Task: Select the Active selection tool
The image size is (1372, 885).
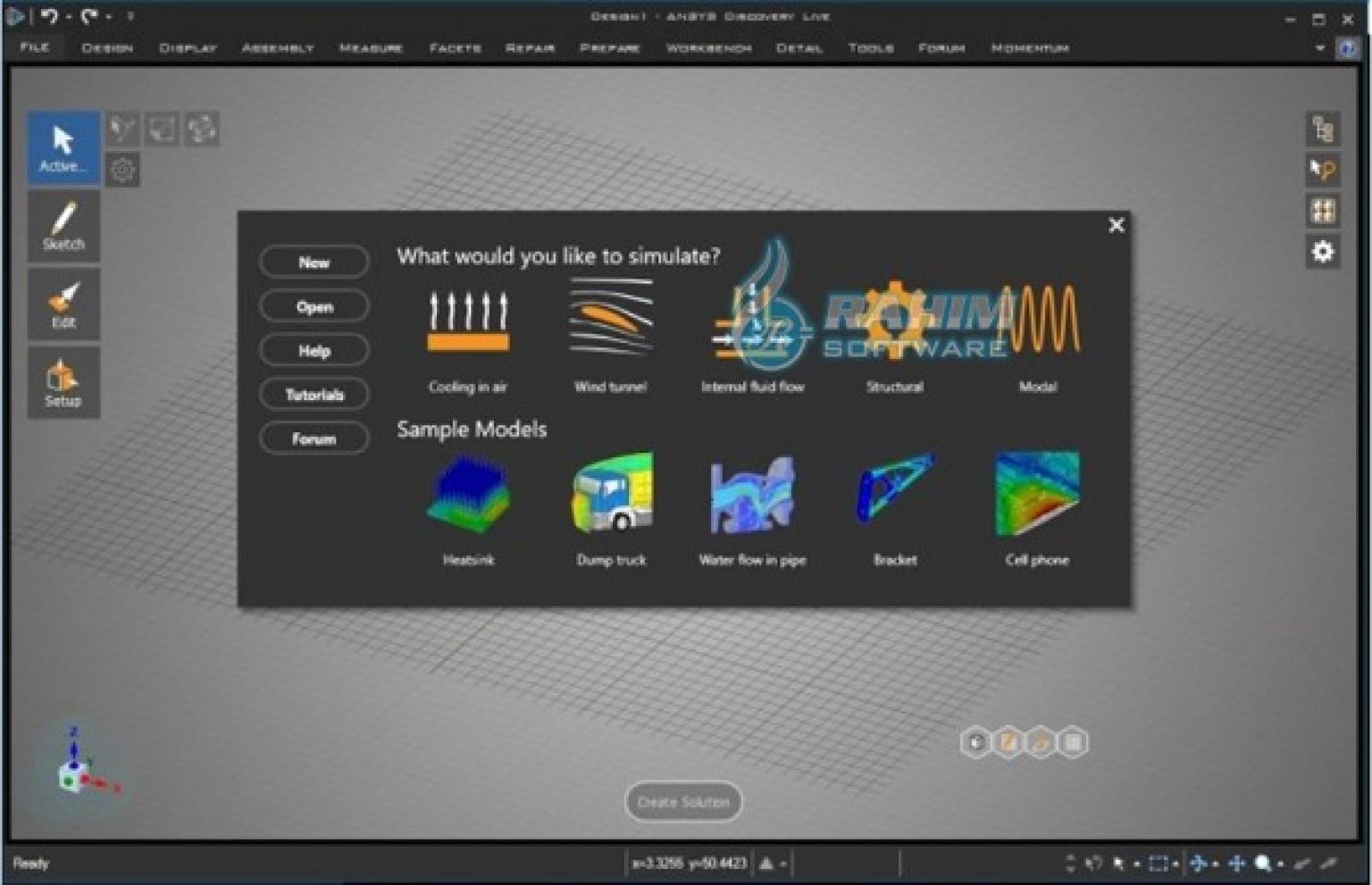Action: [63, 146]
